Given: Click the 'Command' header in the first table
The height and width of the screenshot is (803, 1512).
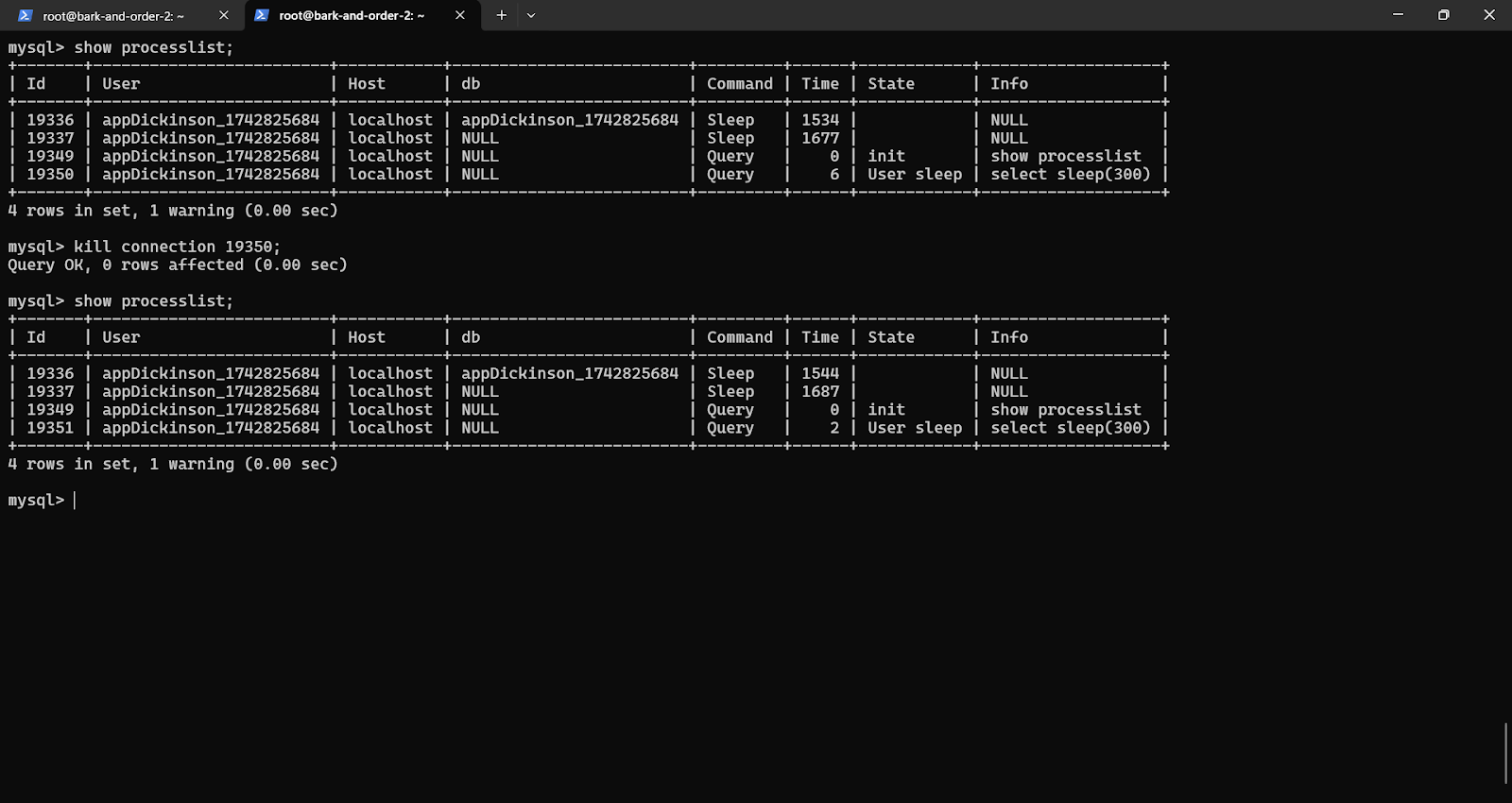Looking at the screenshot, I should [x=739, y=84].
